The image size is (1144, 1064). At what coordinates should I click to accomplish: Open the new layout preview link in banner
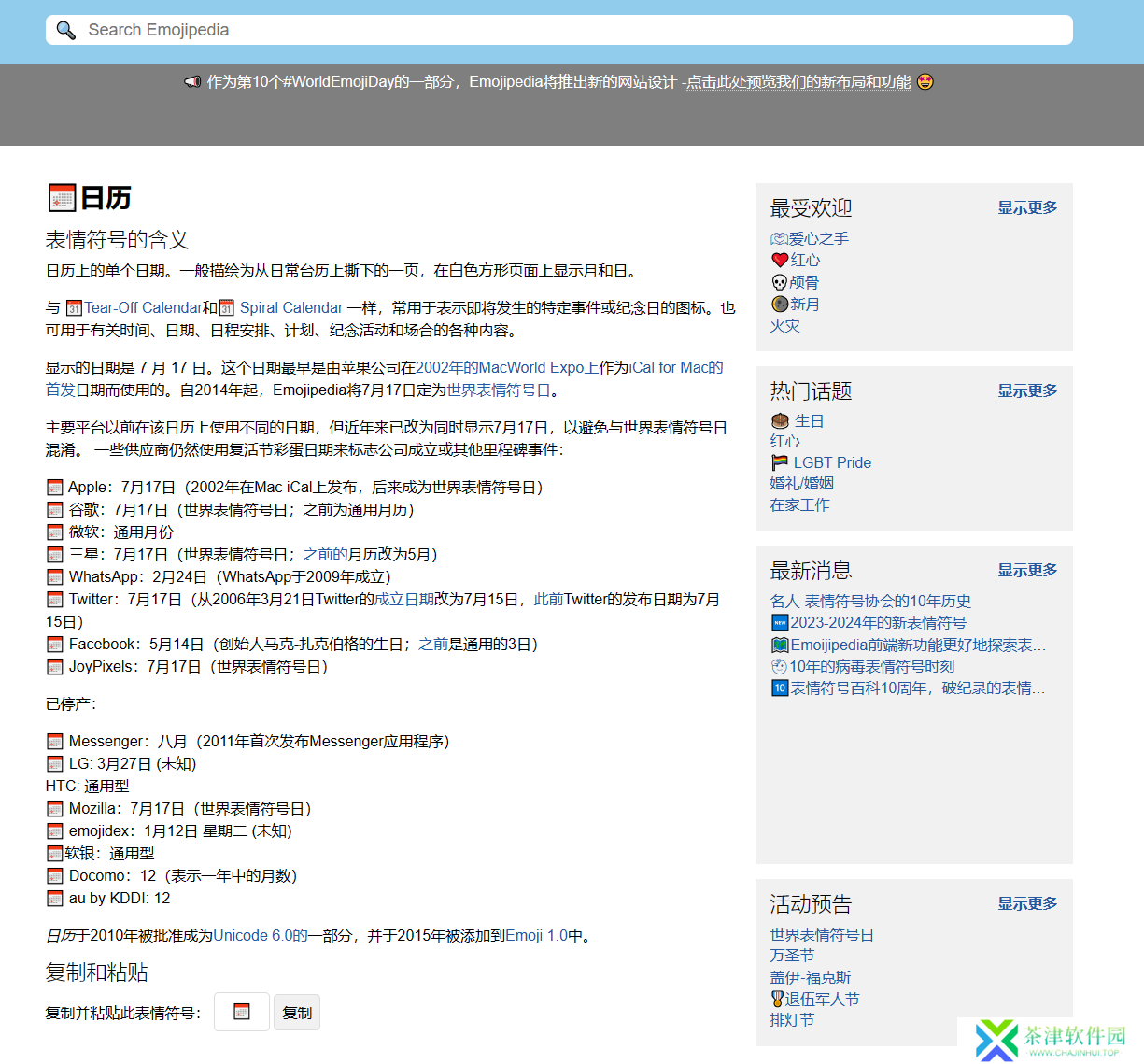pyautogui.click(x=798, y=82)
